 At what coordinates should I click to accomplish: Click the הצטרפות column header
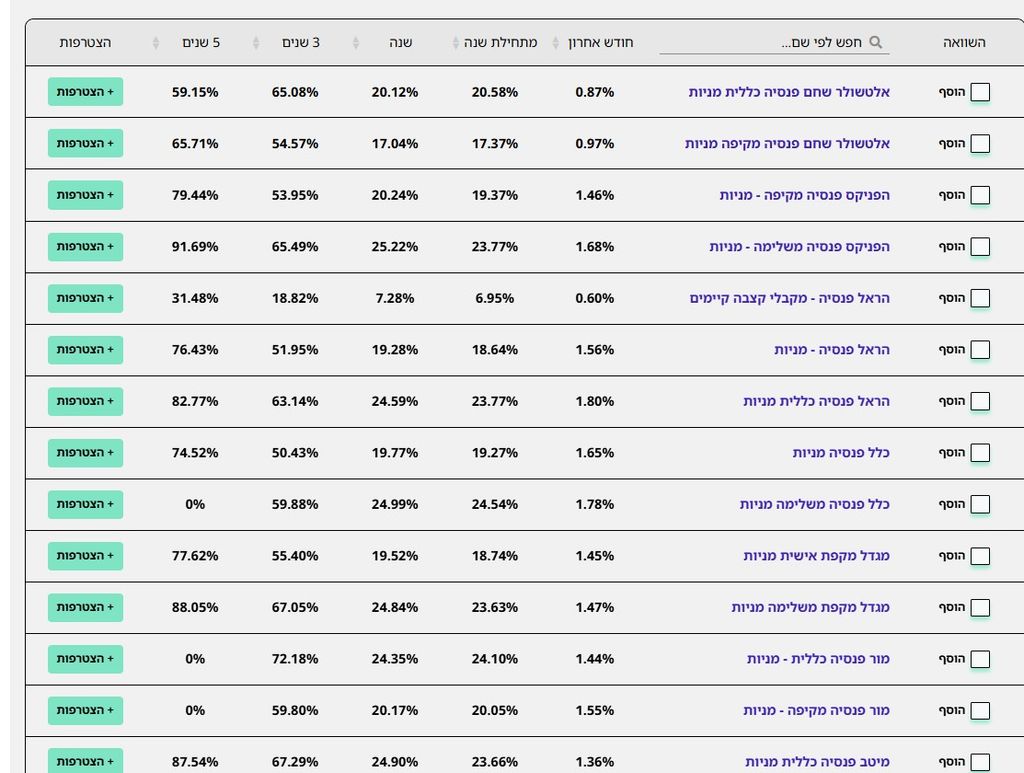click(85, 42)
